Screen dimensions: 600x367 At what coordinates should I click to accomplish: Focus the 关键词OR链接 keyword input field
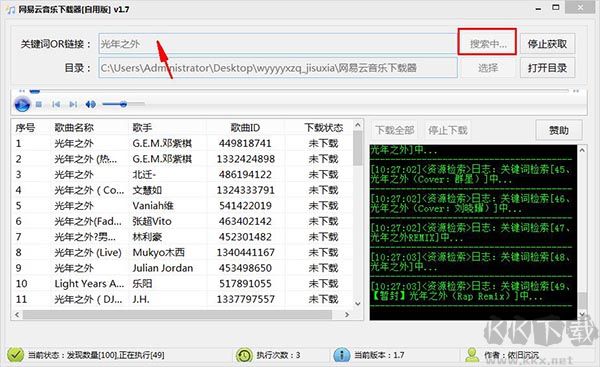click(278, 44)
